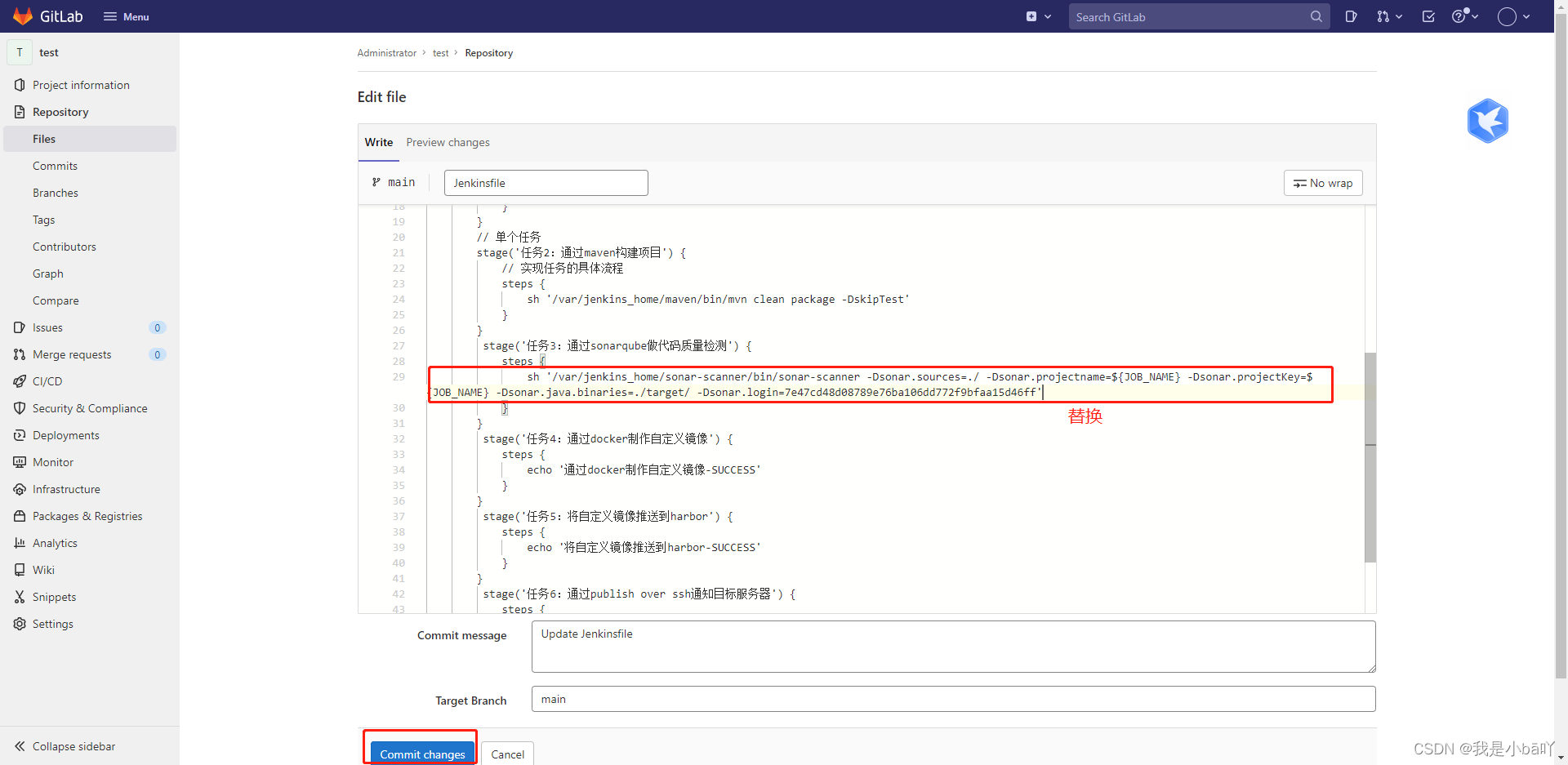Viewport: 1568px width, 765px height.
Task: Click the Snippets scissors icon
Action: [20, 597]
